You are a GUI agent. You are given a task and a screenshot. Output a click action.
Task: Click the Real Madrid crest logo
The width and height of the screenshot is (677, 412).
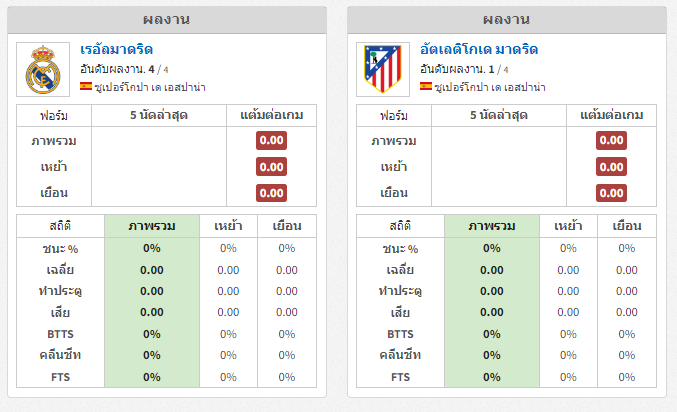click(43, 69)
